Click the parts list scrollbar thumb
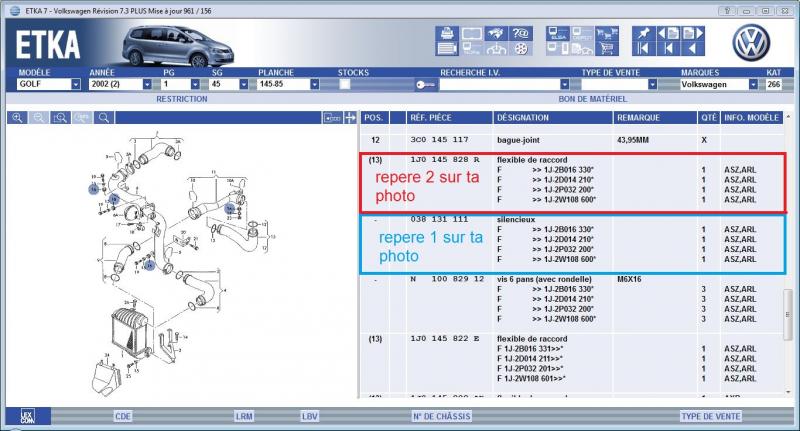800x431 pixels. coord(788,314)
